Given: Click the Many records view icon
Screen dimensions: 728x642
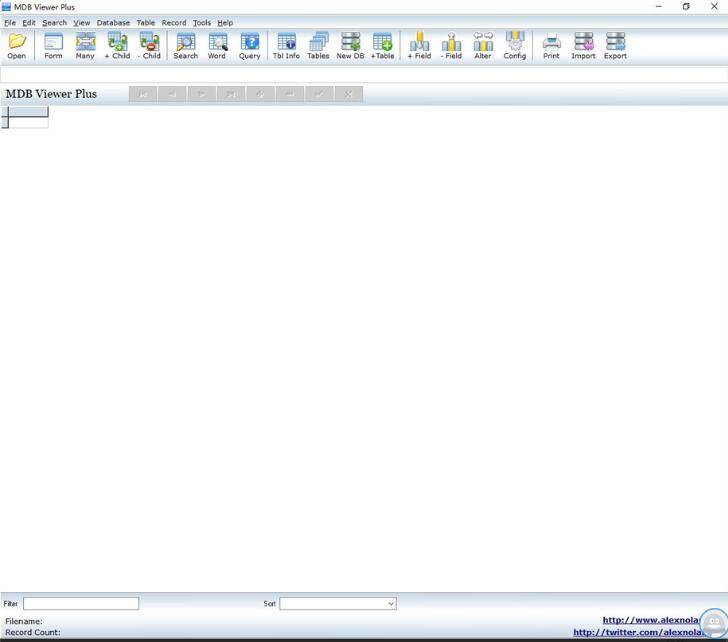Looking at the screenshot, I should pos(85,45).
